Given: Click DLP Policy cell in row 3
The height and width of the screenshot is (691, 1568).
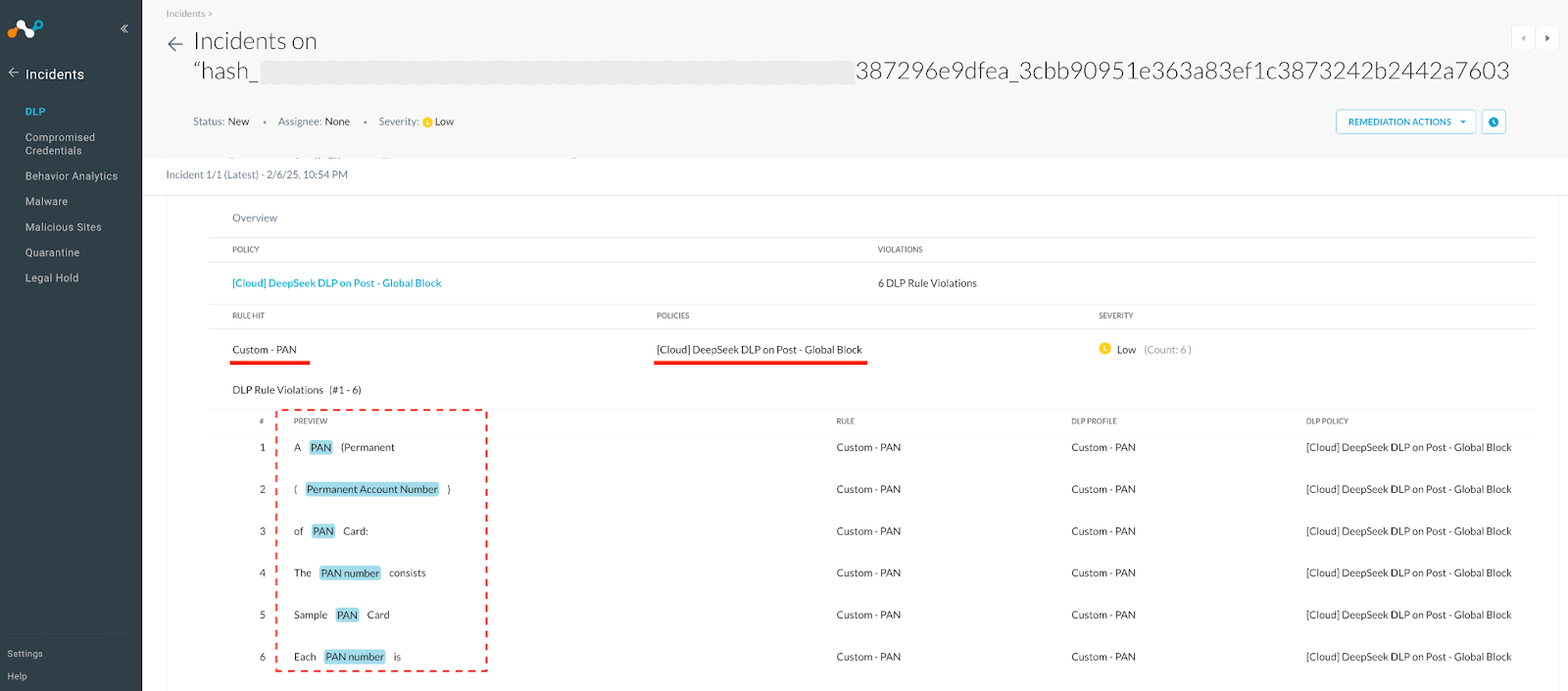Looking at the screenshot, I should tap(1408, 531).
